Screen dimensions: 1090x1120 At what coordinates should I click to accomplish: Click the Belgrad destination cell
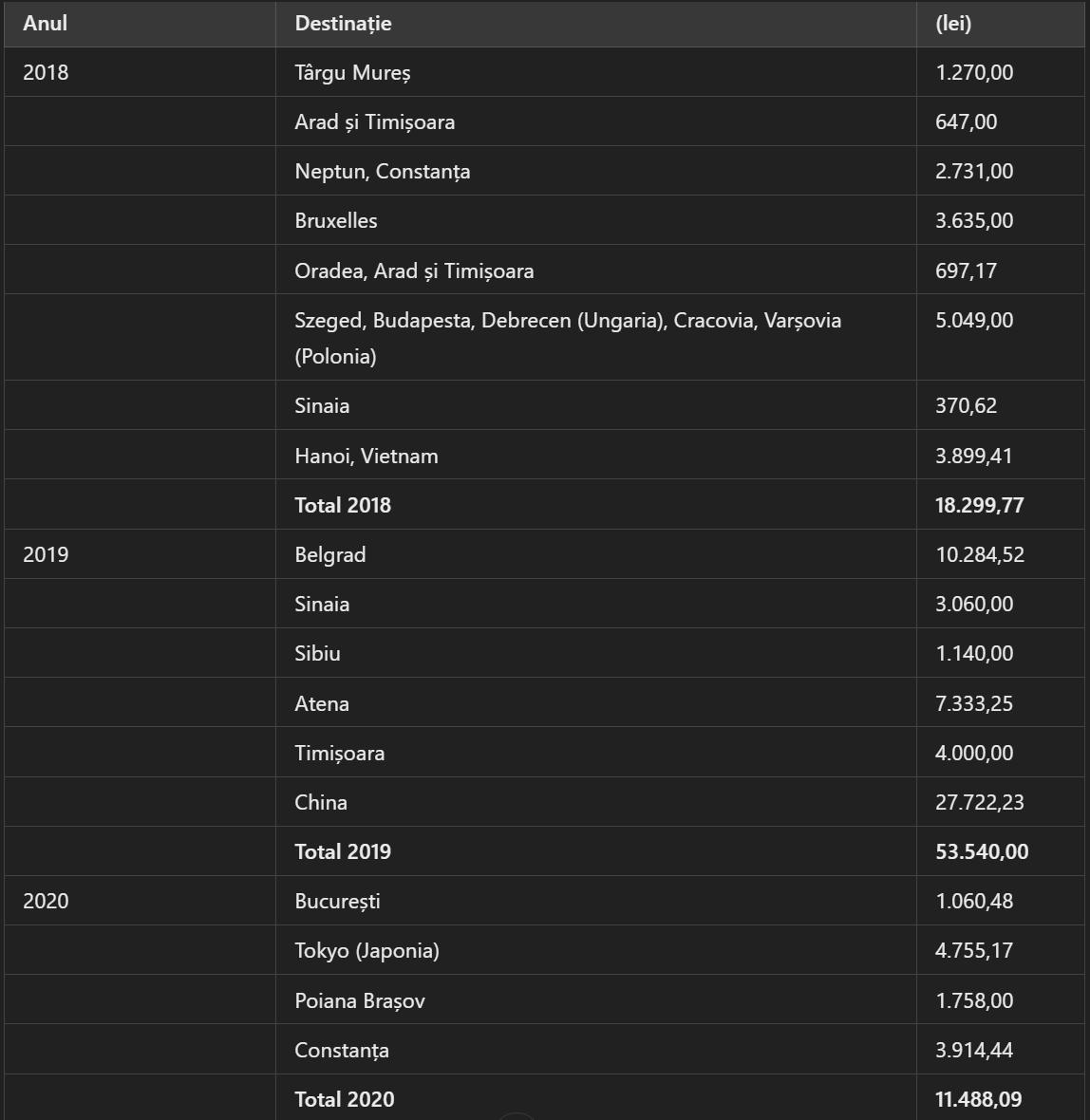(x=329, y=555)
